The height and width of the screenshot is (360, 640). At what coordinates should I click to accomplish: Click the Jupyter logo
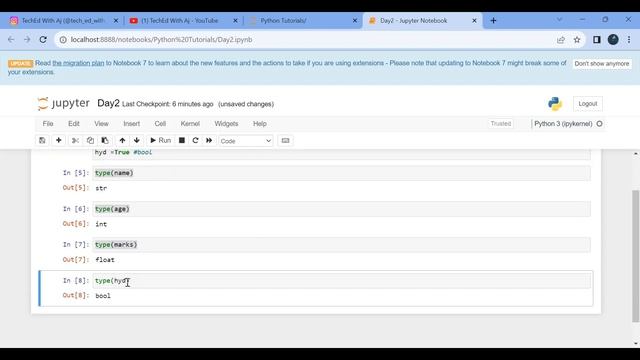click(63, 103)
